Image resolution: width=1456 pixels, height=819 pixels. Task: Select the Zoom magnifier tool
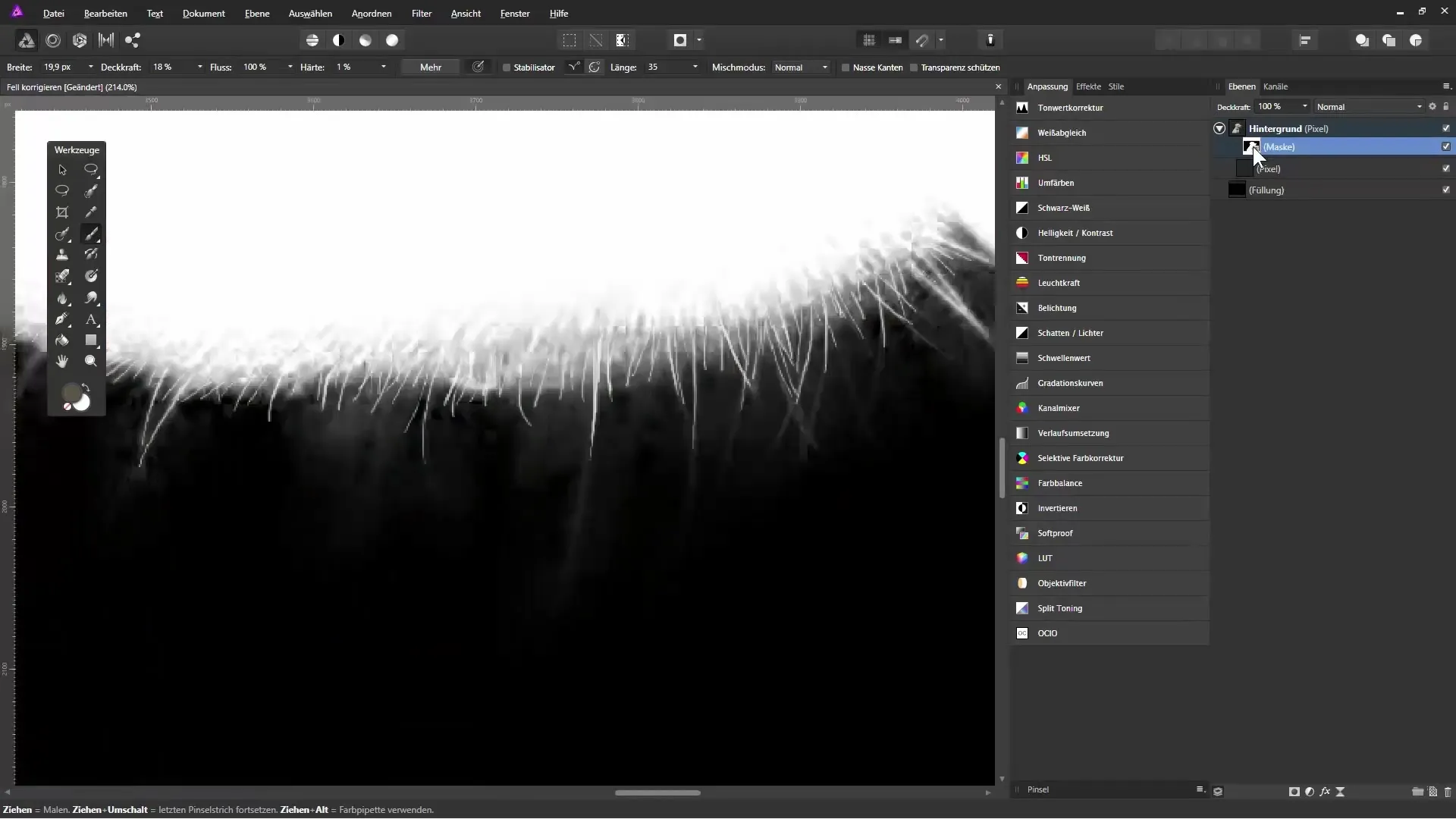coord(91,362)
